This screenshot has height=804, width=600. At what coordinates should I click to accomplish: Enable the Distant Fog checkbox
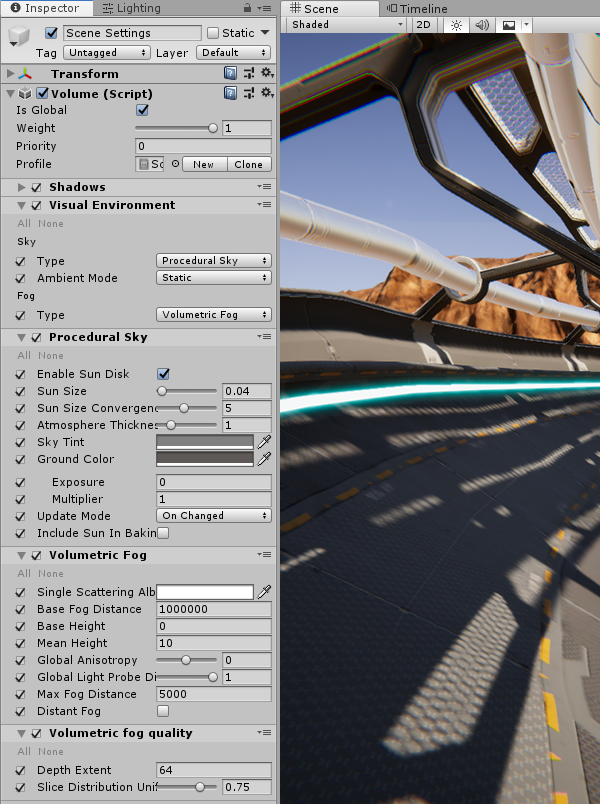pos(163,711)
